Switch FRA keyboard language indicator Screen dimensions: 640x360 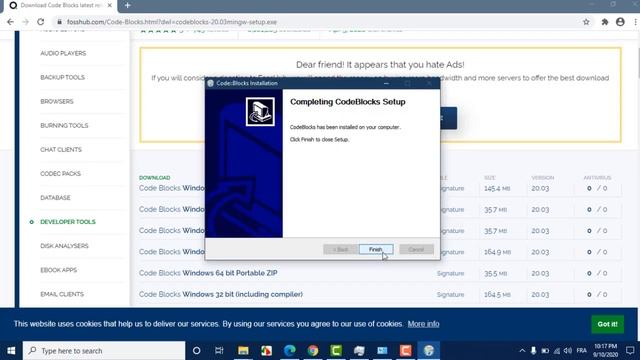[582, 351]
